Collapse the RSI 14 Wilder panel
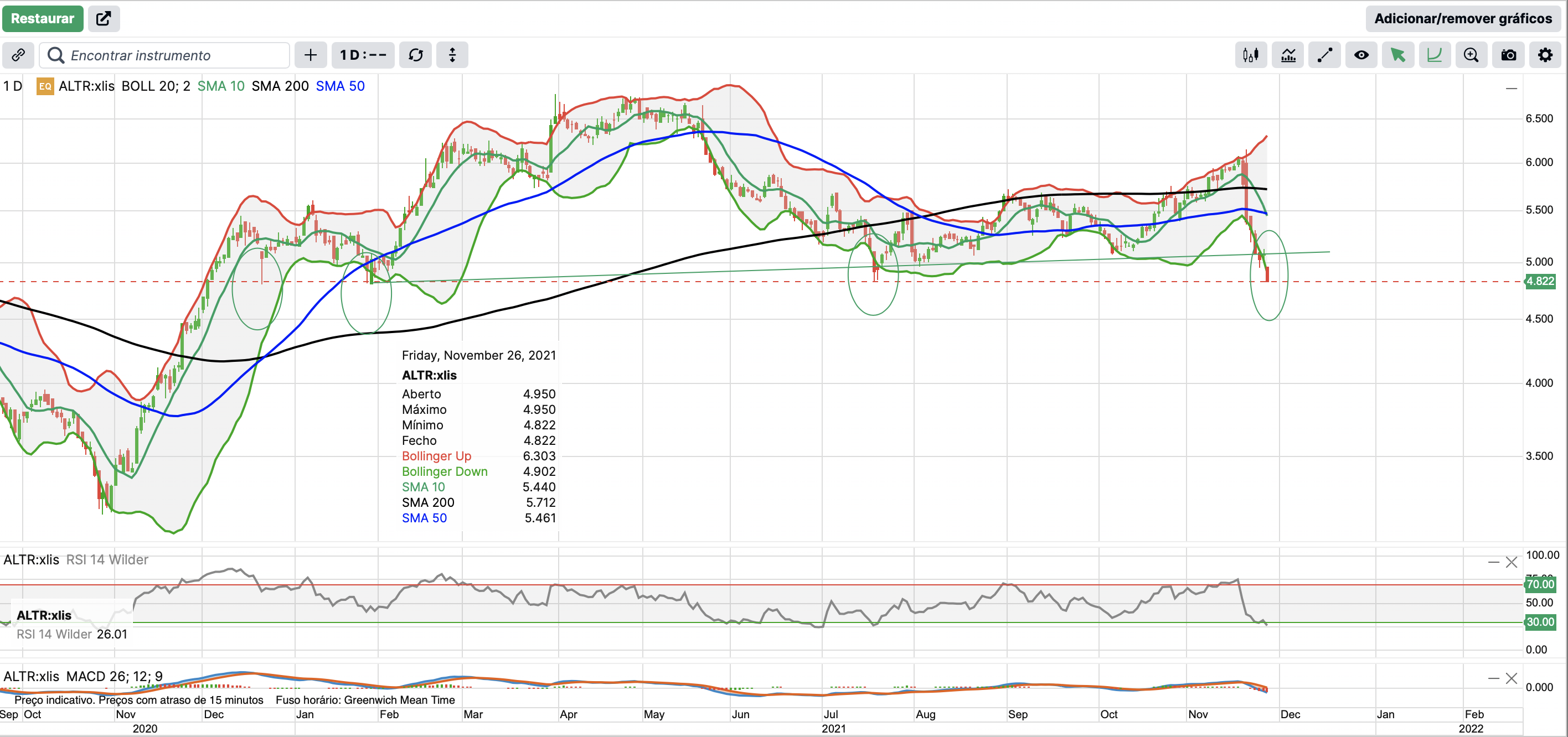1568x737 pixels. pyautogui.click(x=1493, y=562)
